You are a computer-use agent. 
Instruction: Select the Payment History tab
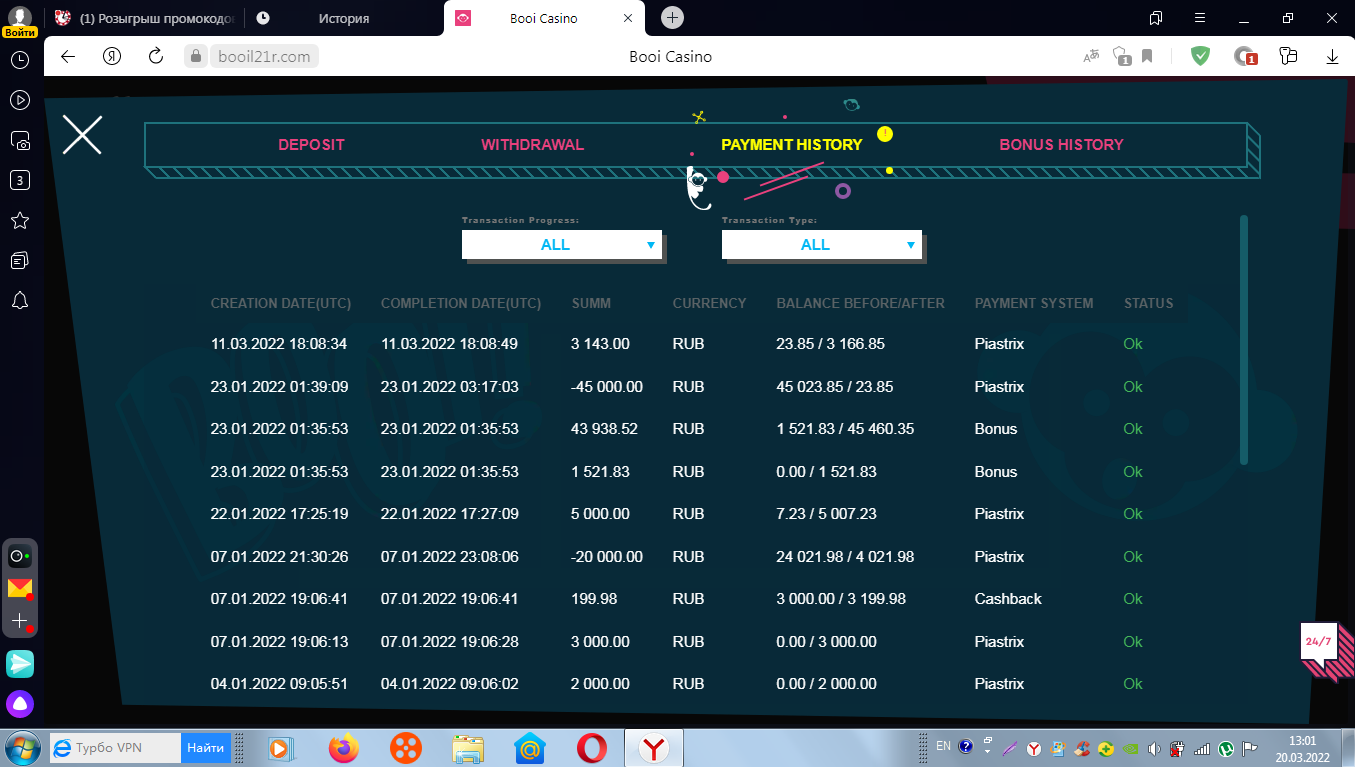(791, 145)
